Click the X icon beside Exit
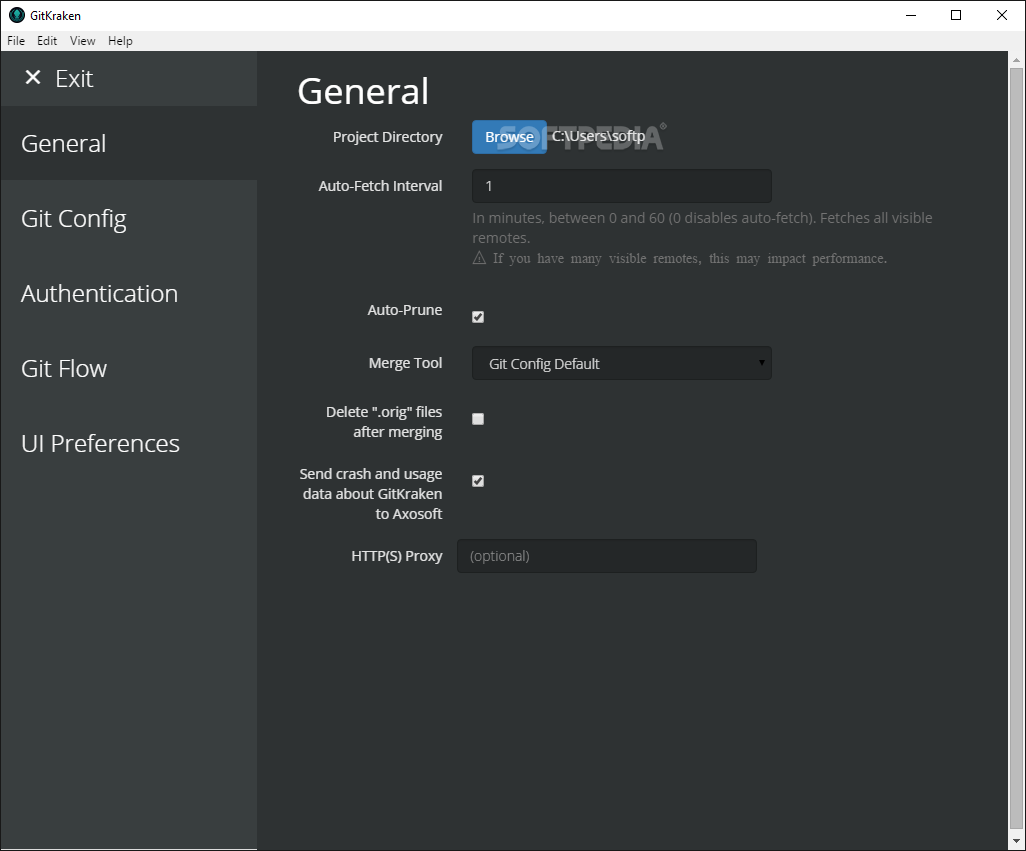Screen dimensions: 1026x851 click(x=33, y=78)
